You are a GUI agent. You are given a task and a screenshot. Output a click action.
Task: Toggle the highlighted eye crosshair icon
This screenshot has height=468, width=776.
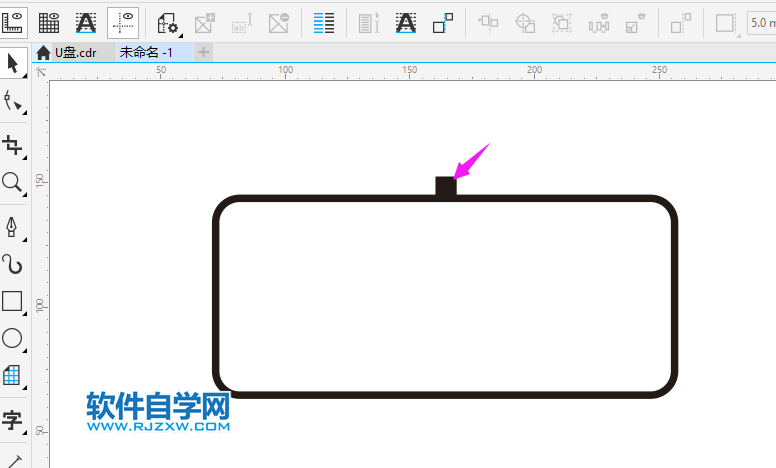click(122, 21)
